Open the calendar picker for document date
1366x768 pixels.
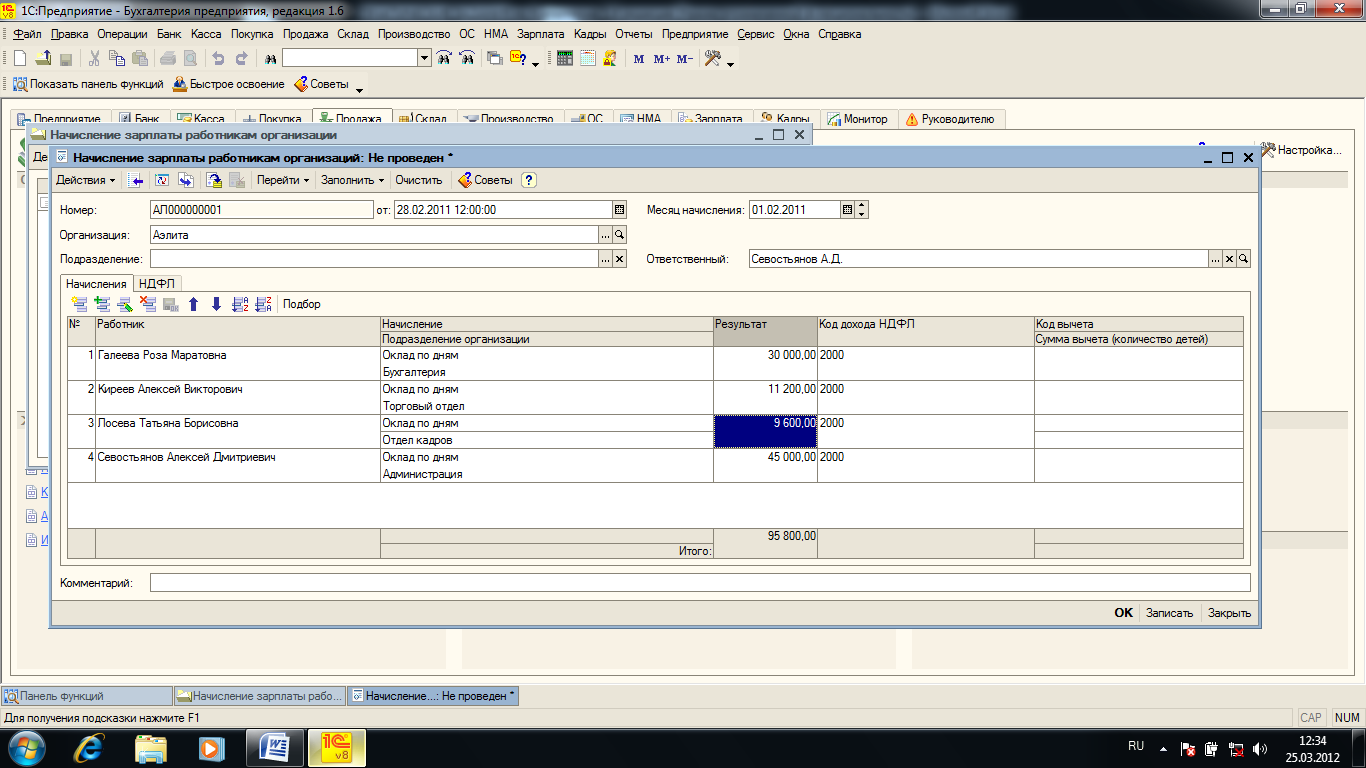pyautogui.click(x=619, y=210)
